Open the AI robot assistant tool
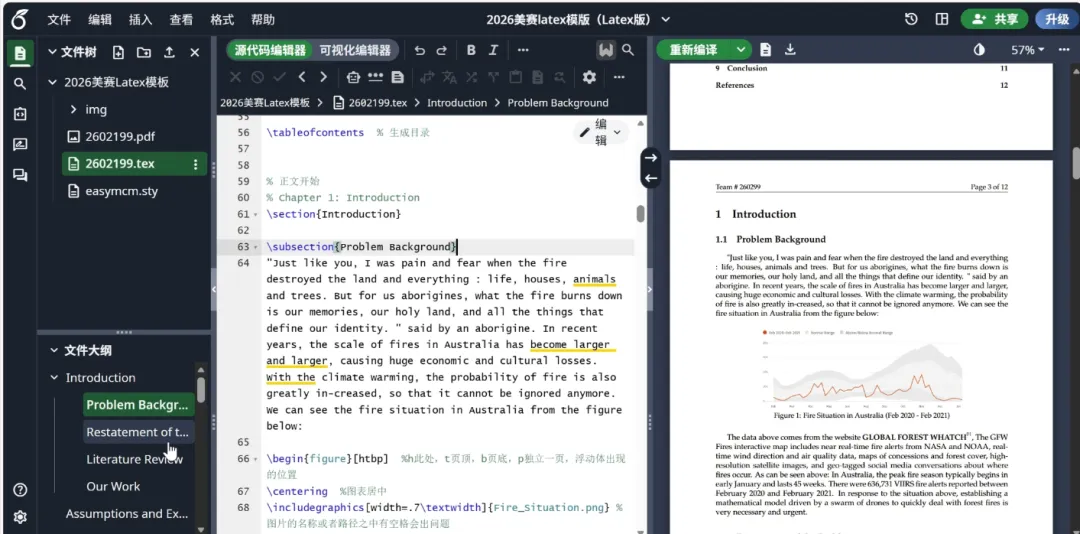The width and height of the screenshot is (1080, 534). 353,77
